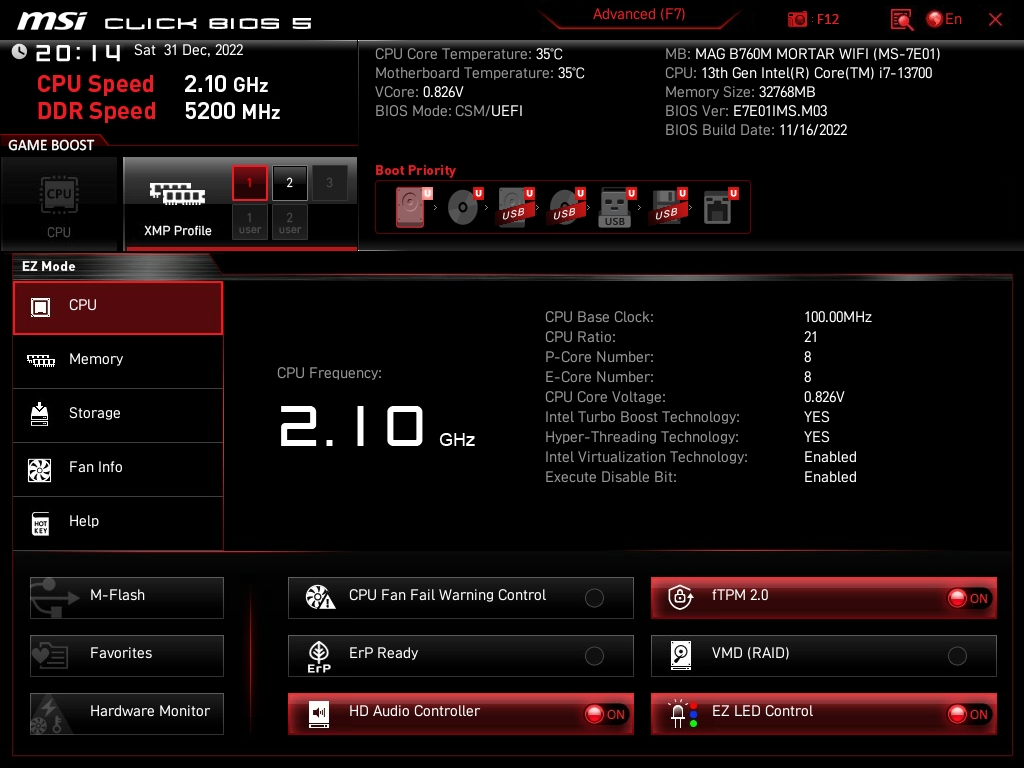Select the USB optical drive boot device

[x=566, y=207]
